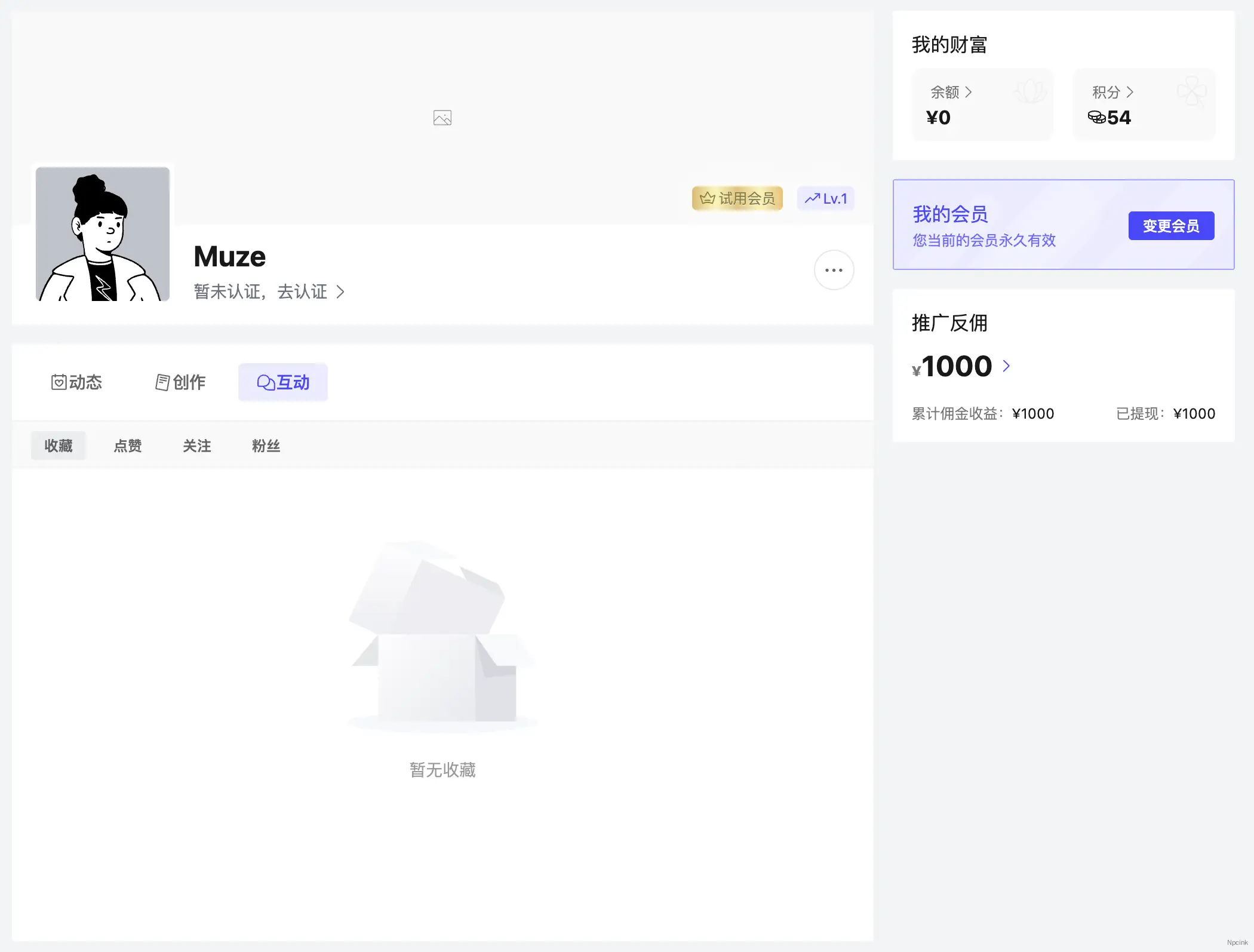The width and height of the screenshot is (1254, 952).
Task: Open the three-dots more options button
Action: (834, 270)
